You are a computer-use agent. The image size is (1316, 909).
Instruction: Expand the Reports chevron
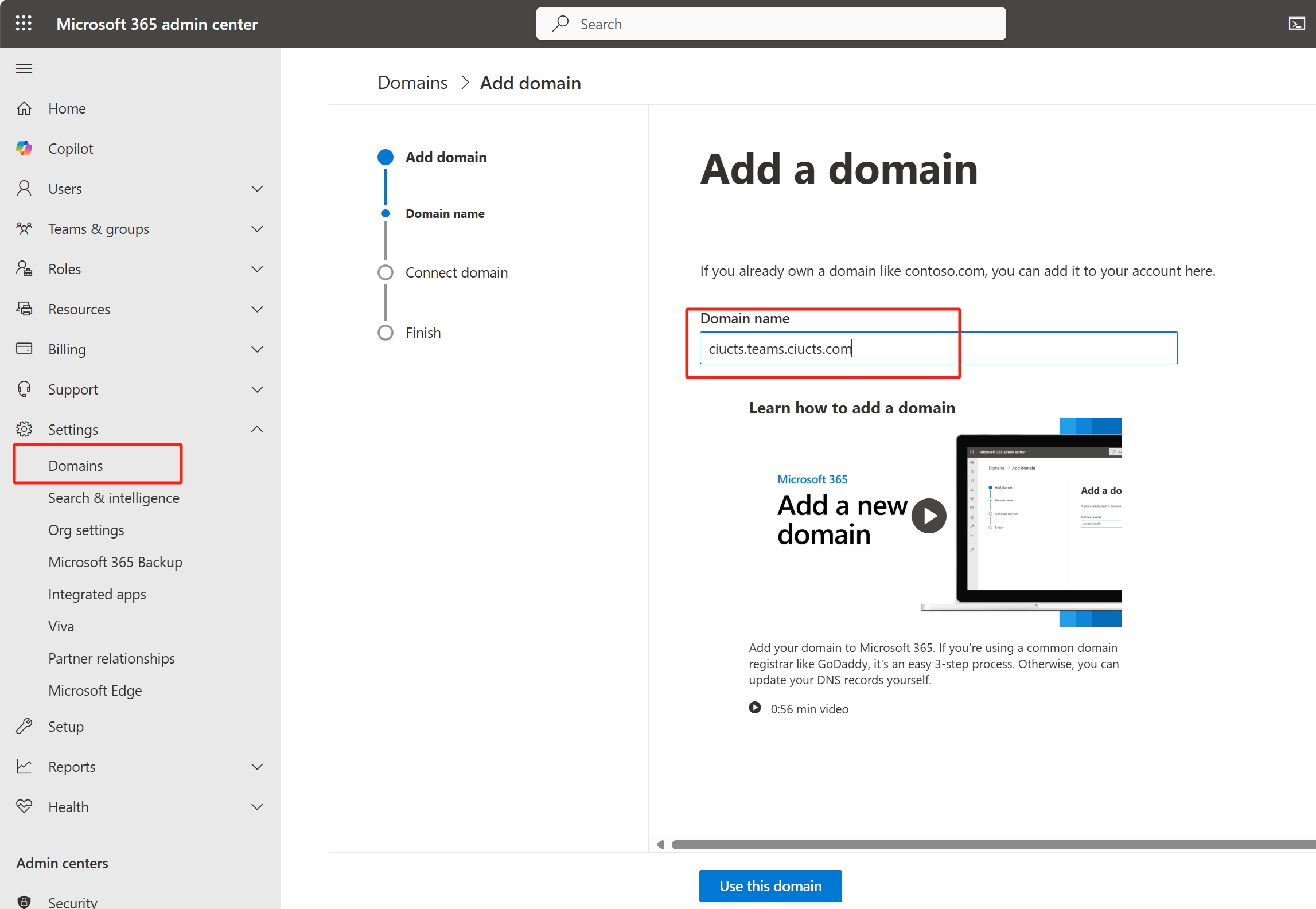[258, 767]
